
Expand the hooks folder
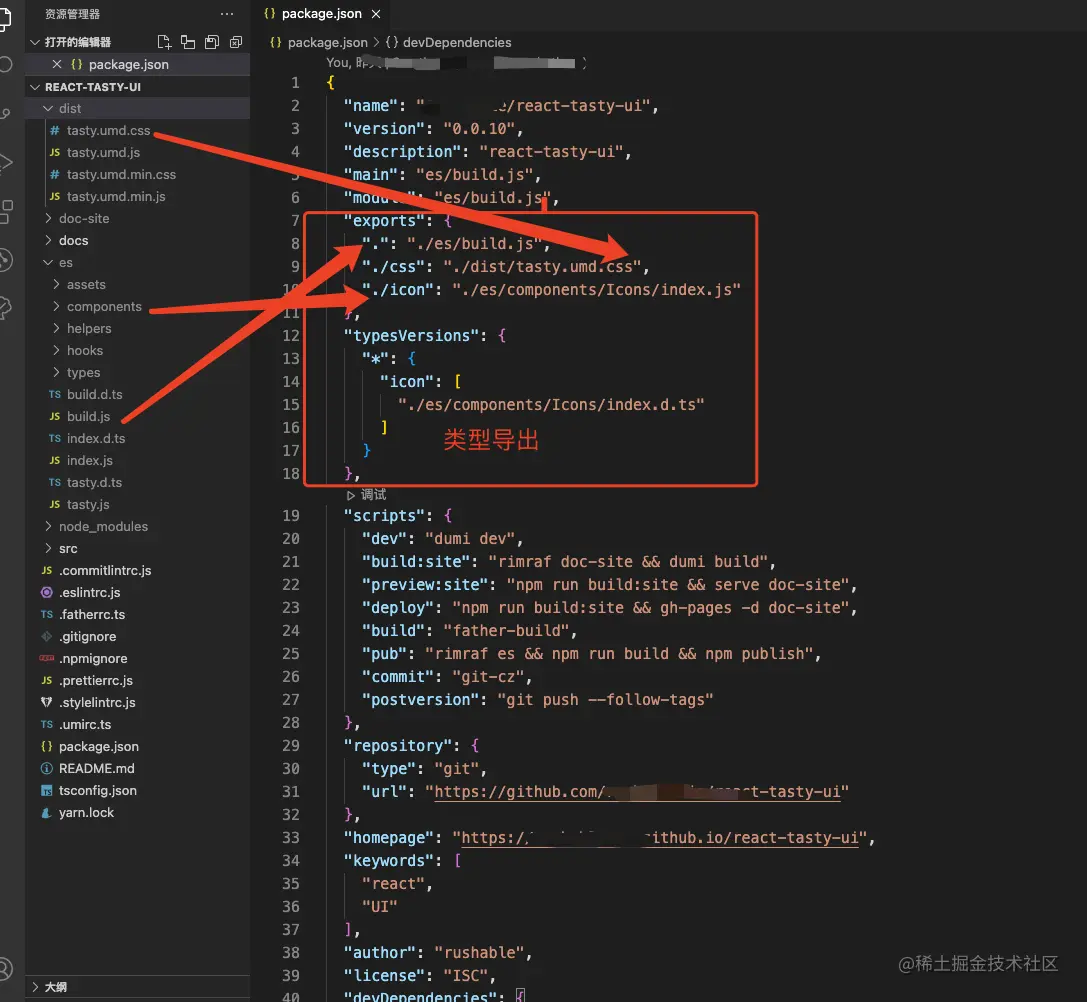click(x=56, y=350)
